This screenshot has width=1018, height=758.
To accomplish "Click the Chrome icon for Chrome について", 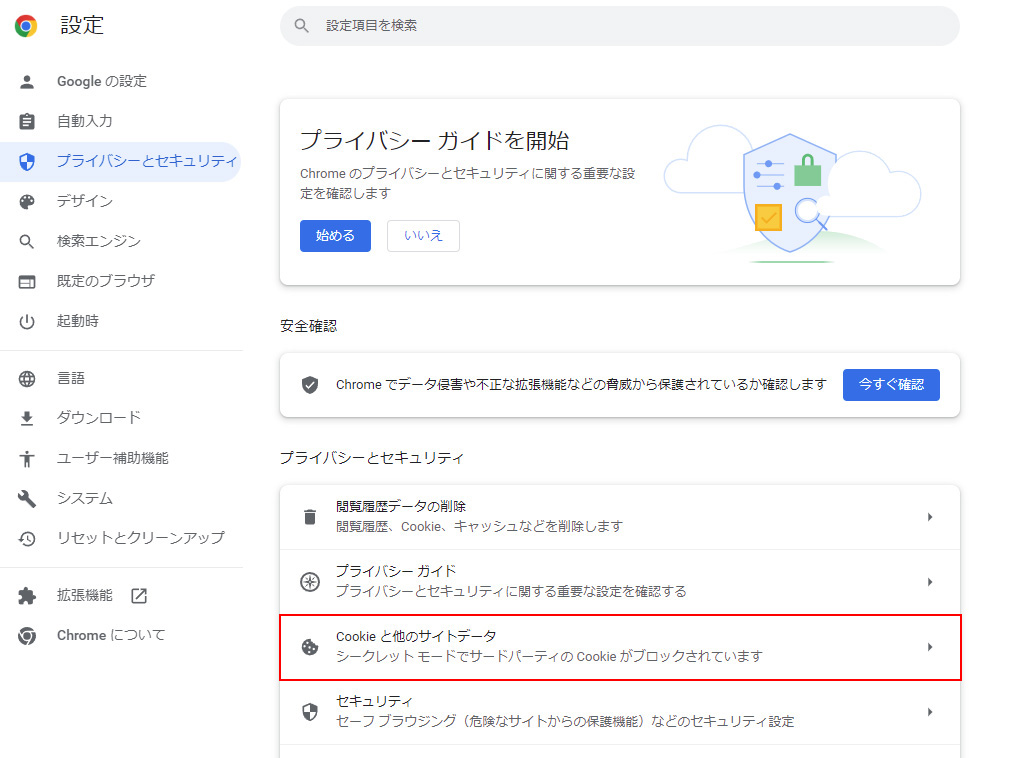I will [27, 636].
